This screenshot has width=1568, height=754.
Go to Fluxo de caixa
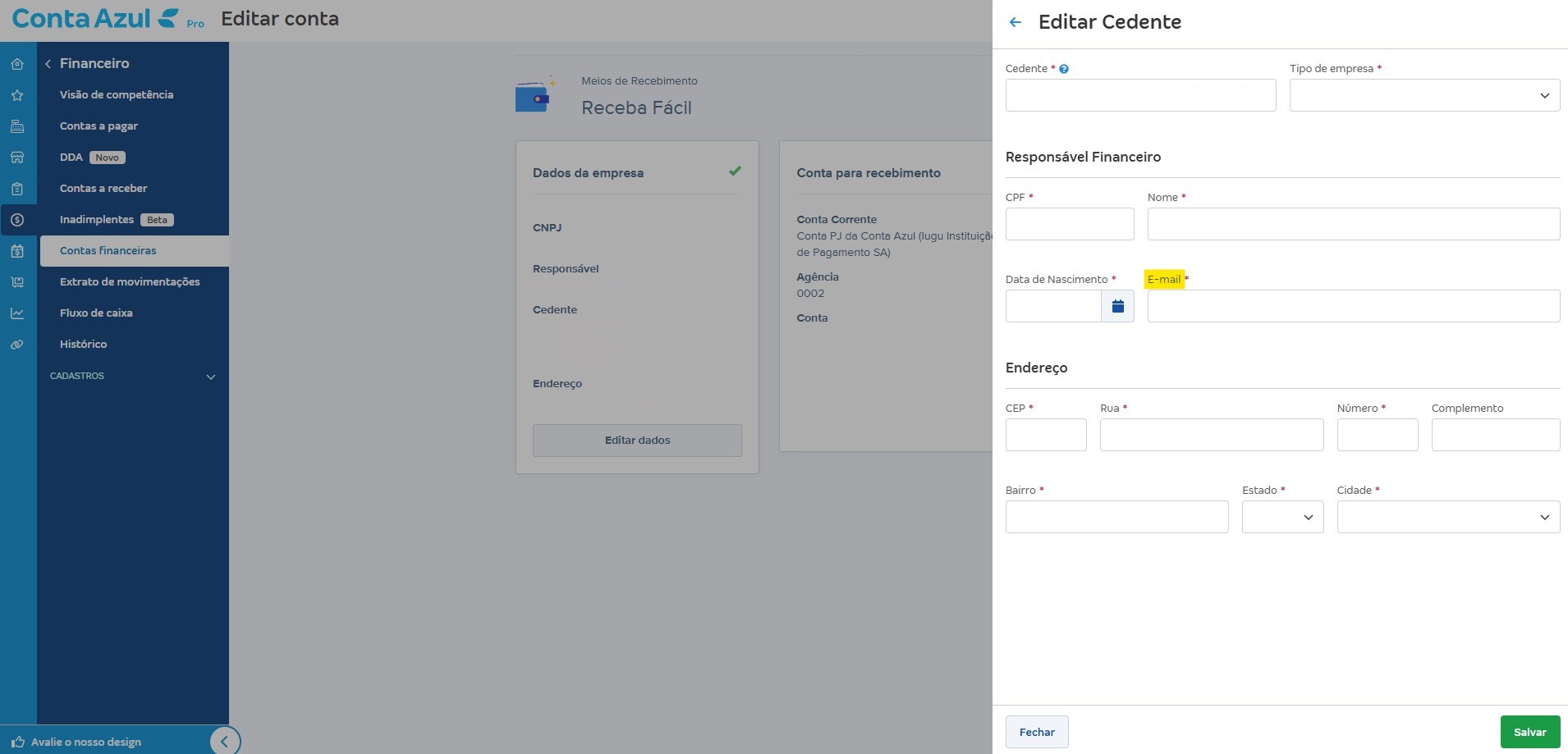[x=96, y=313]
